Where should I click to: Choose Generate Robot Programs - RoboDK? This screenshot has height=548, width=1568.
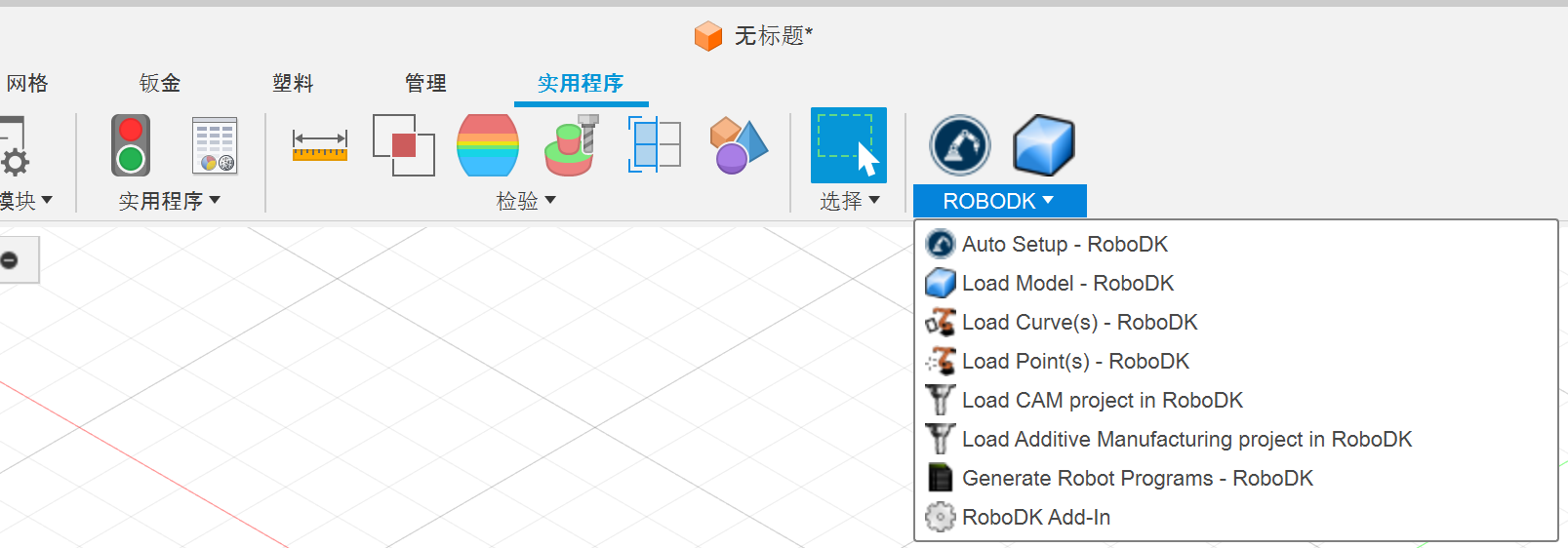[x=1235, y=478]
